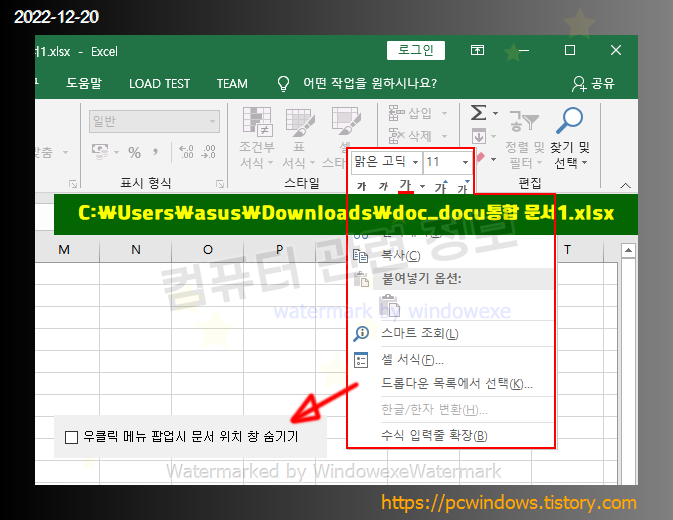Click the Clear eraser icon

pos(480,157)
